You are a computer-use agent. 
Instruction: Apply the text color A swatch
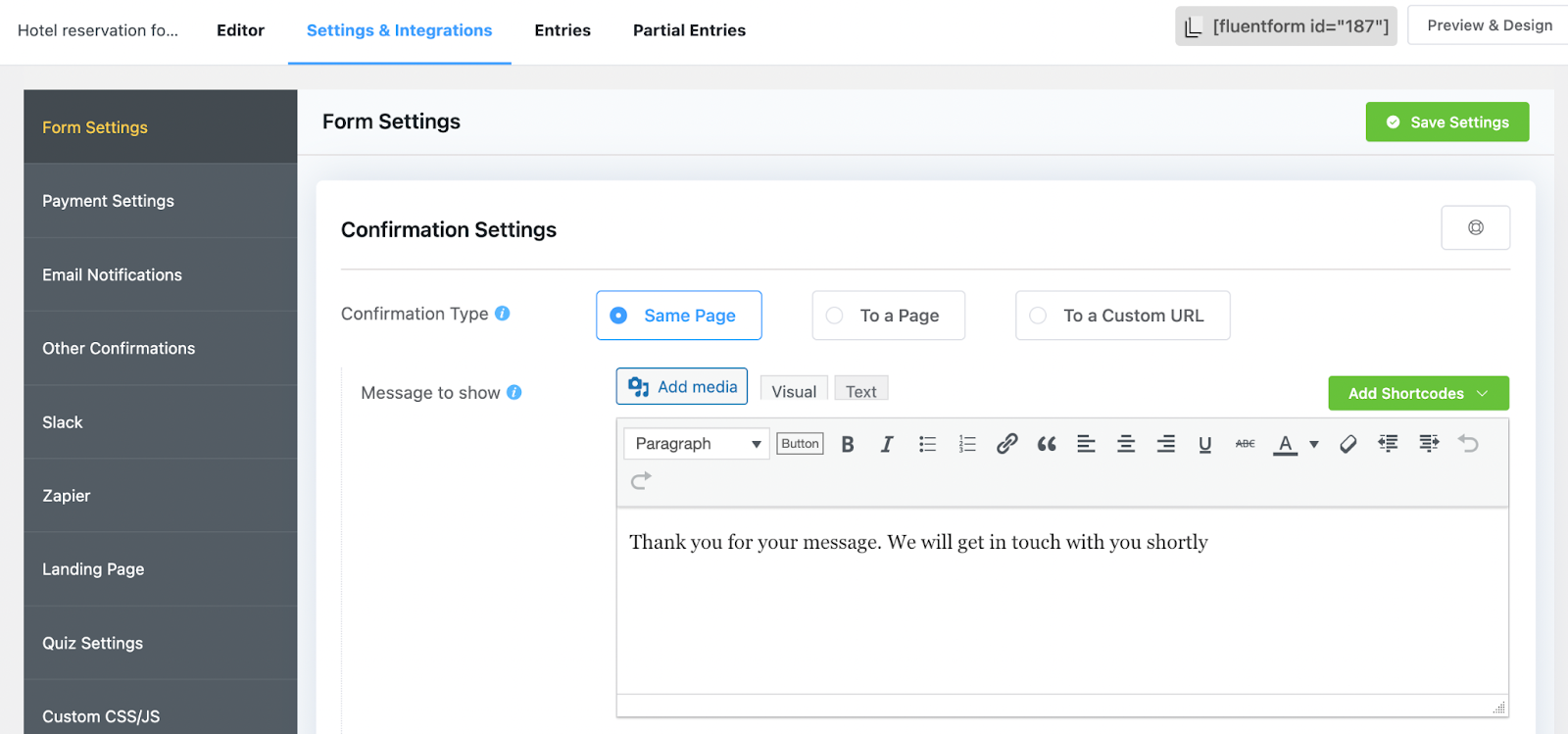coord(1285,444)
